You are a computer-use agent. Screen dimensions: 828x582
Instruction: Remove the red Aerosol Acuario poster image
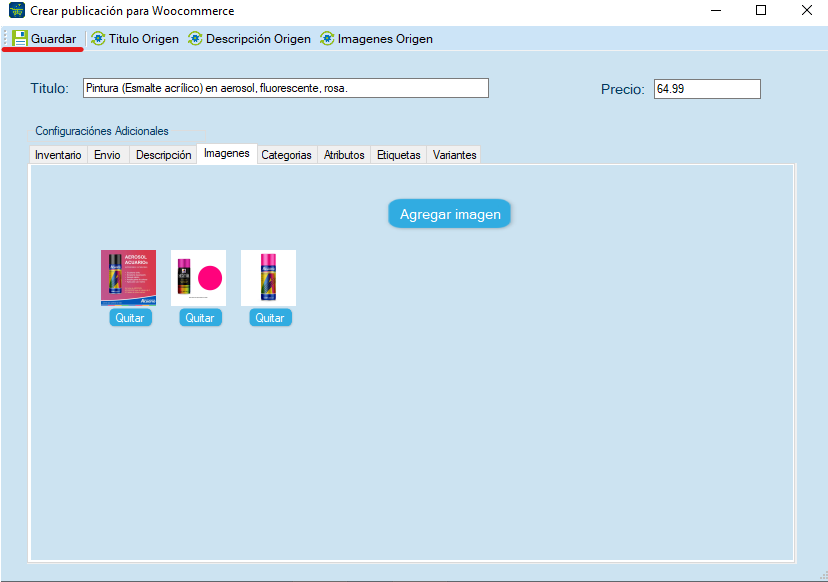point(130,317)
